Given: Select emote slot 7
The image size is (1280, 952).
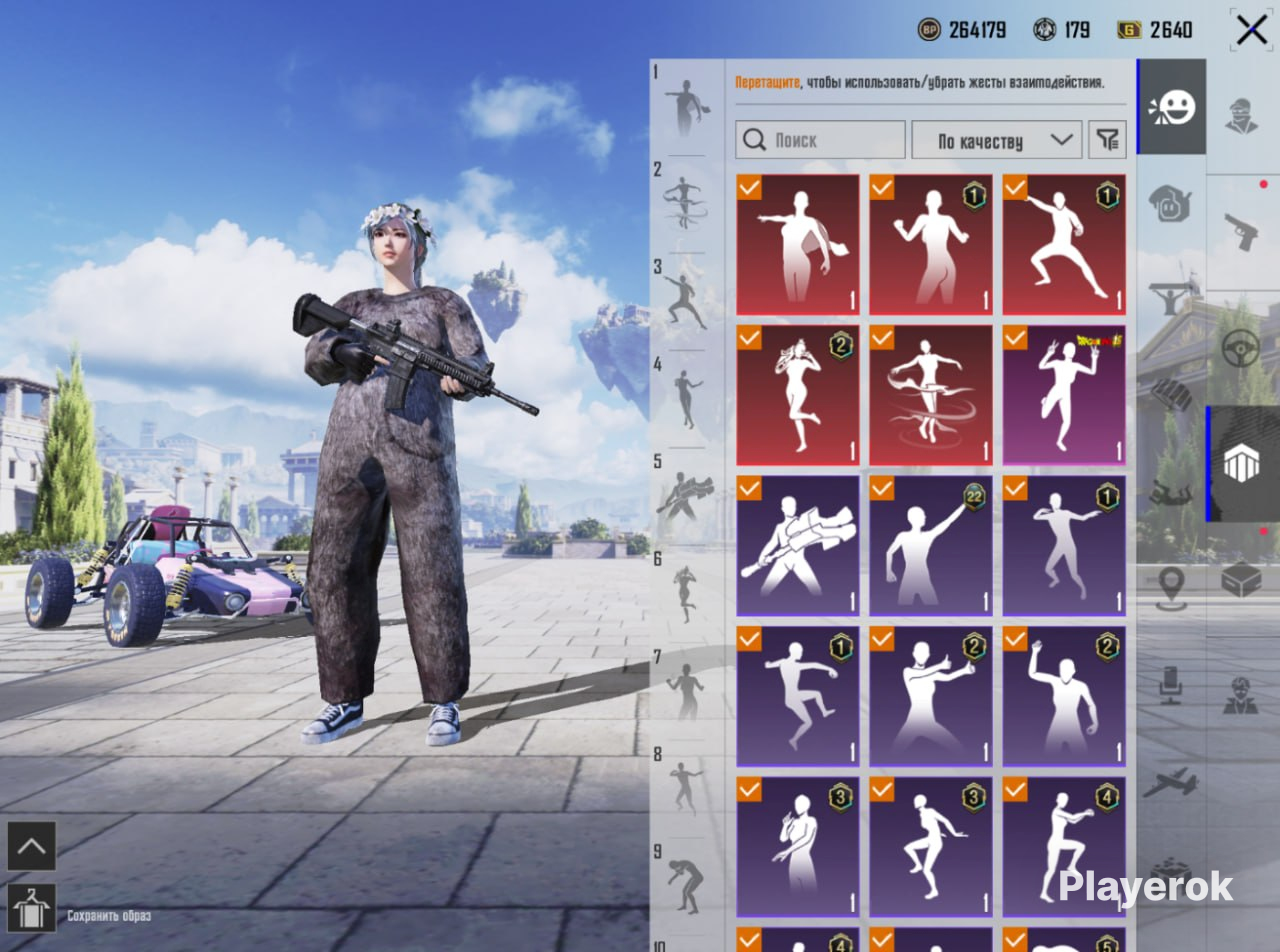Looking at the screenshot, I should coord(687,691).
